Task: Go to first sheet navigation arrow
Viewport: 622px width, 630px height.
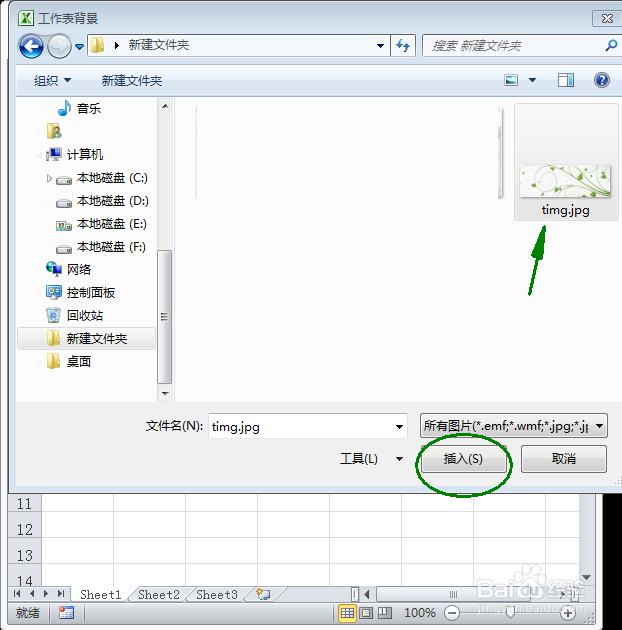Action: coord(17,594)
